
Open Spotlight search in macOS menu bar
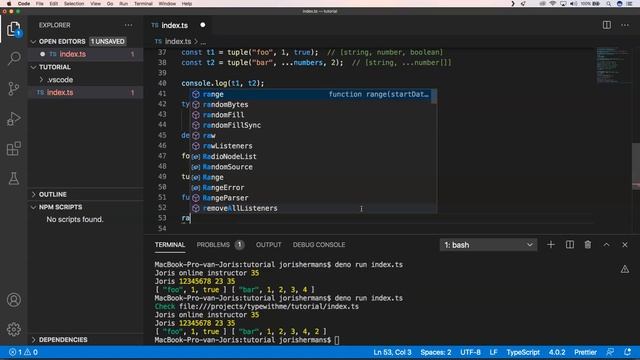(608, 3)
